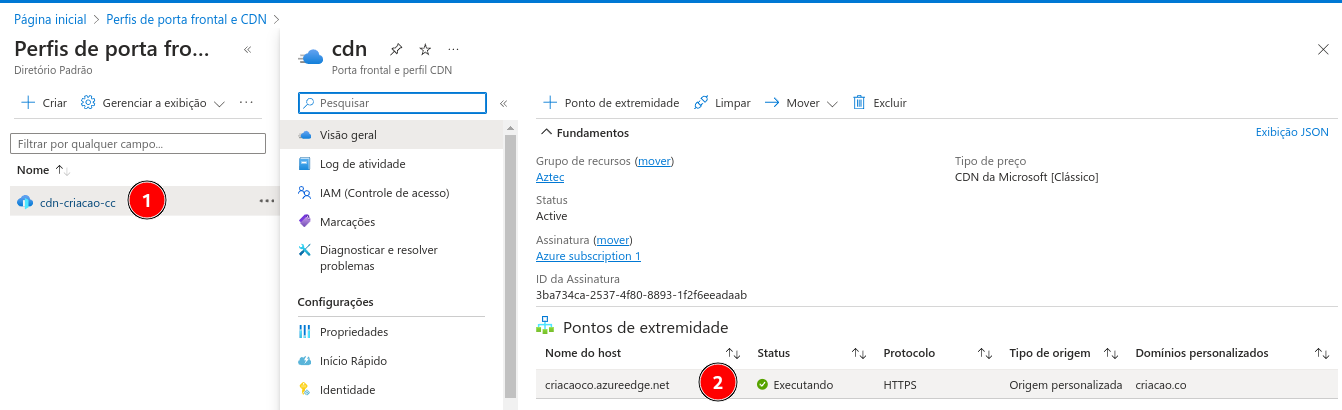Sort endpoints by Nome do host
The image size is (1342, 410).
point(733,353)
